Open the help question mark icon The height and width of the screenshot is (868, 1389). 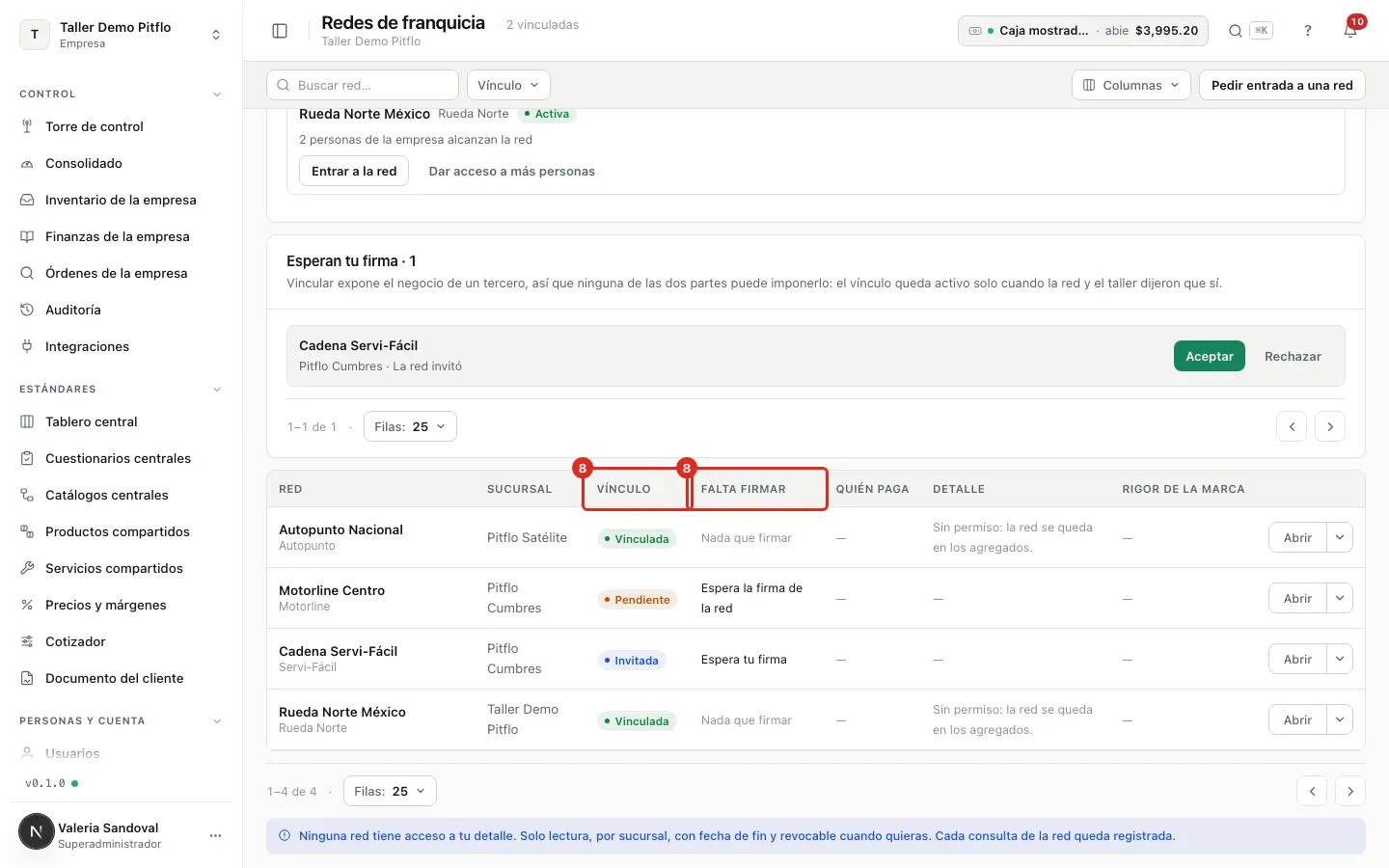click(x=1308, y=31)
